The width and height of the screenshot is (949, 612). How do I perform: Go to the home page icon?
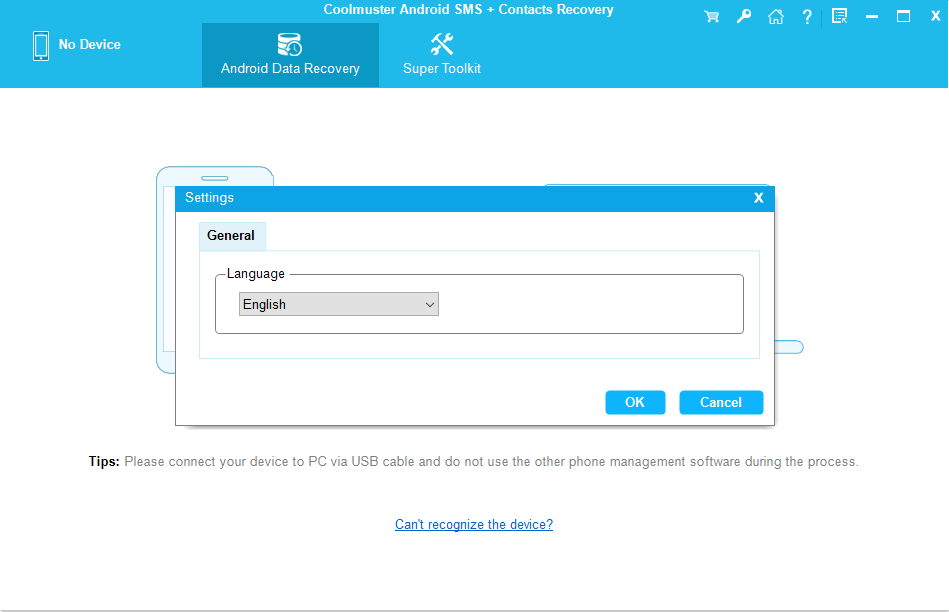pos(776,16)
